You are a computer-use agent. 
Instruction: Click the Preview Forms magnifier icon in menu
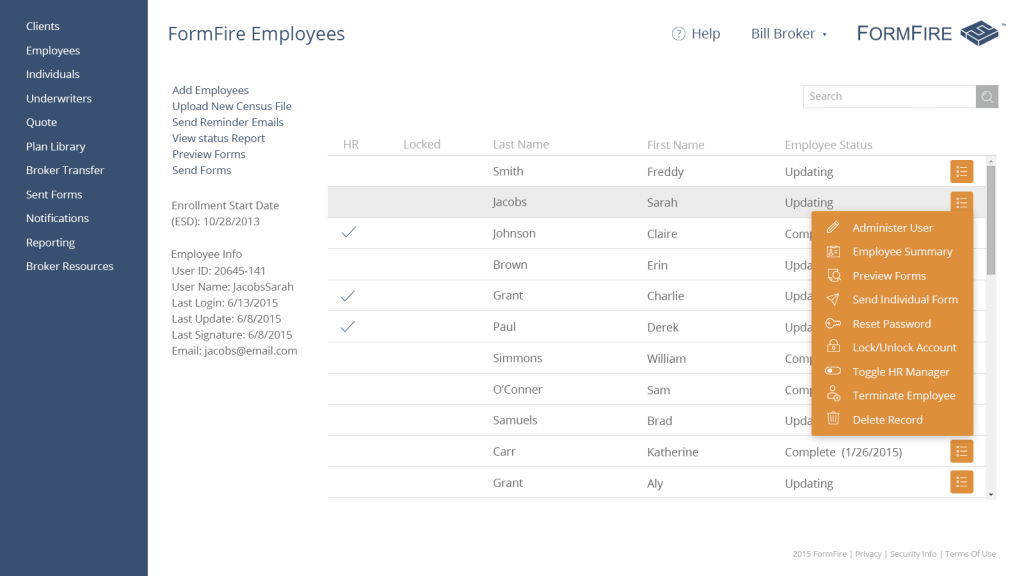(x=833, y=276)
